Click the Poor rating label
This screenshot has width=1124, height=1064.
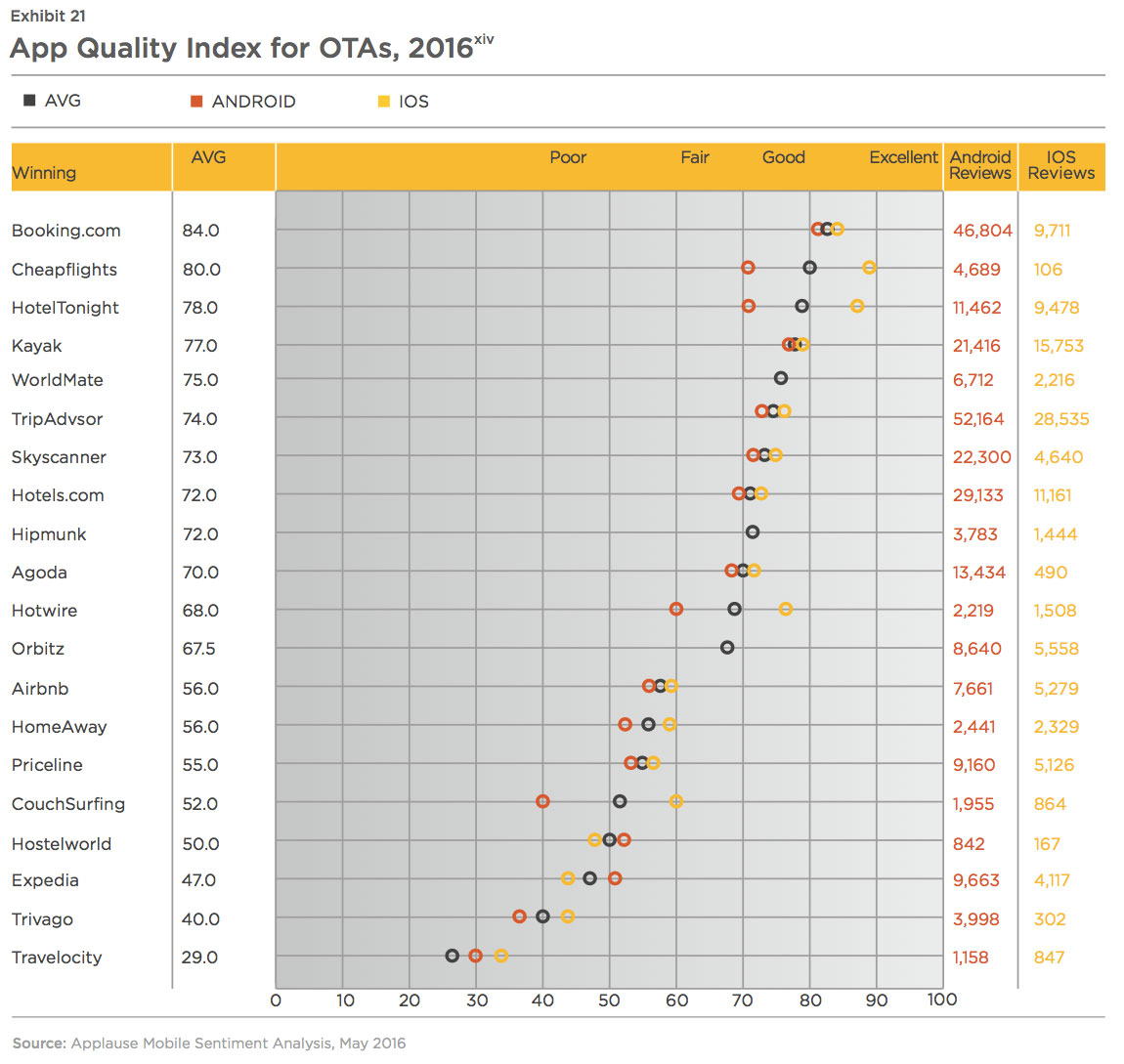[568, 157]
